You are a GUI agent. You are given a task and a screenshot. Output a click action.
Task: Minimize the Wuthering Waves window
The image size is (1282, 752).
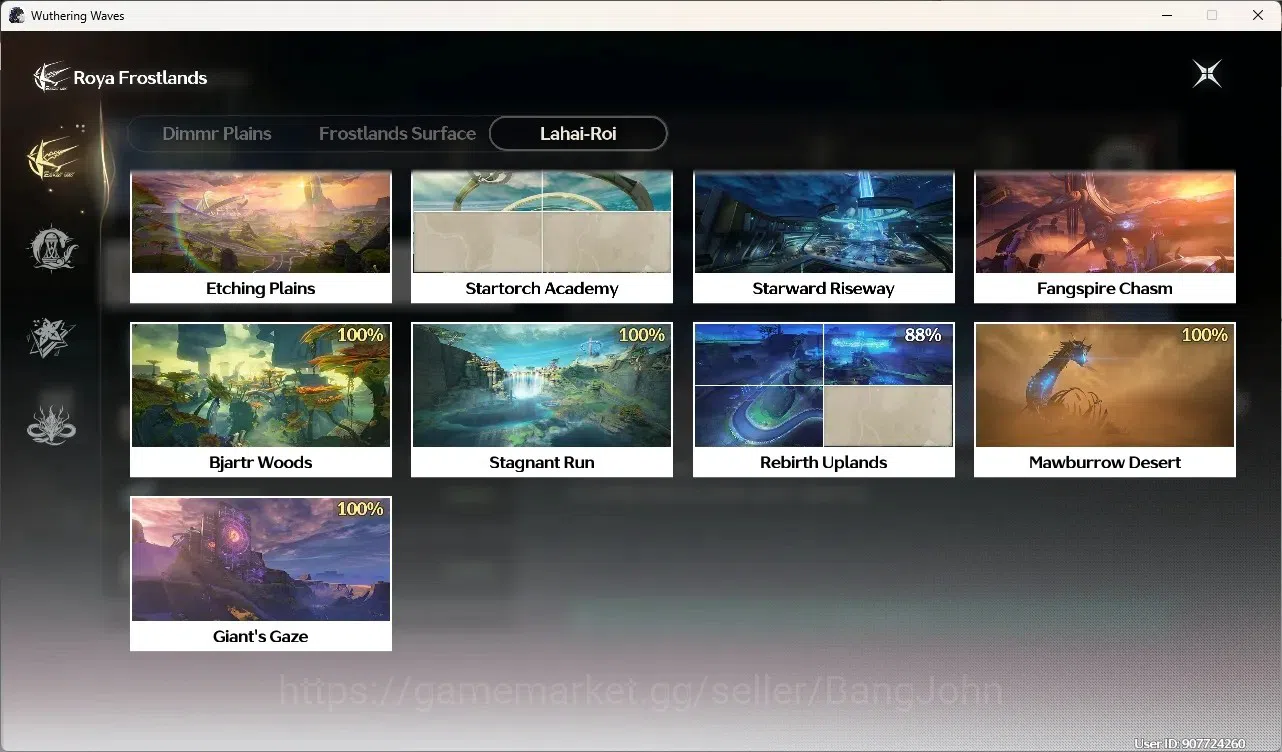point(1166,15)
